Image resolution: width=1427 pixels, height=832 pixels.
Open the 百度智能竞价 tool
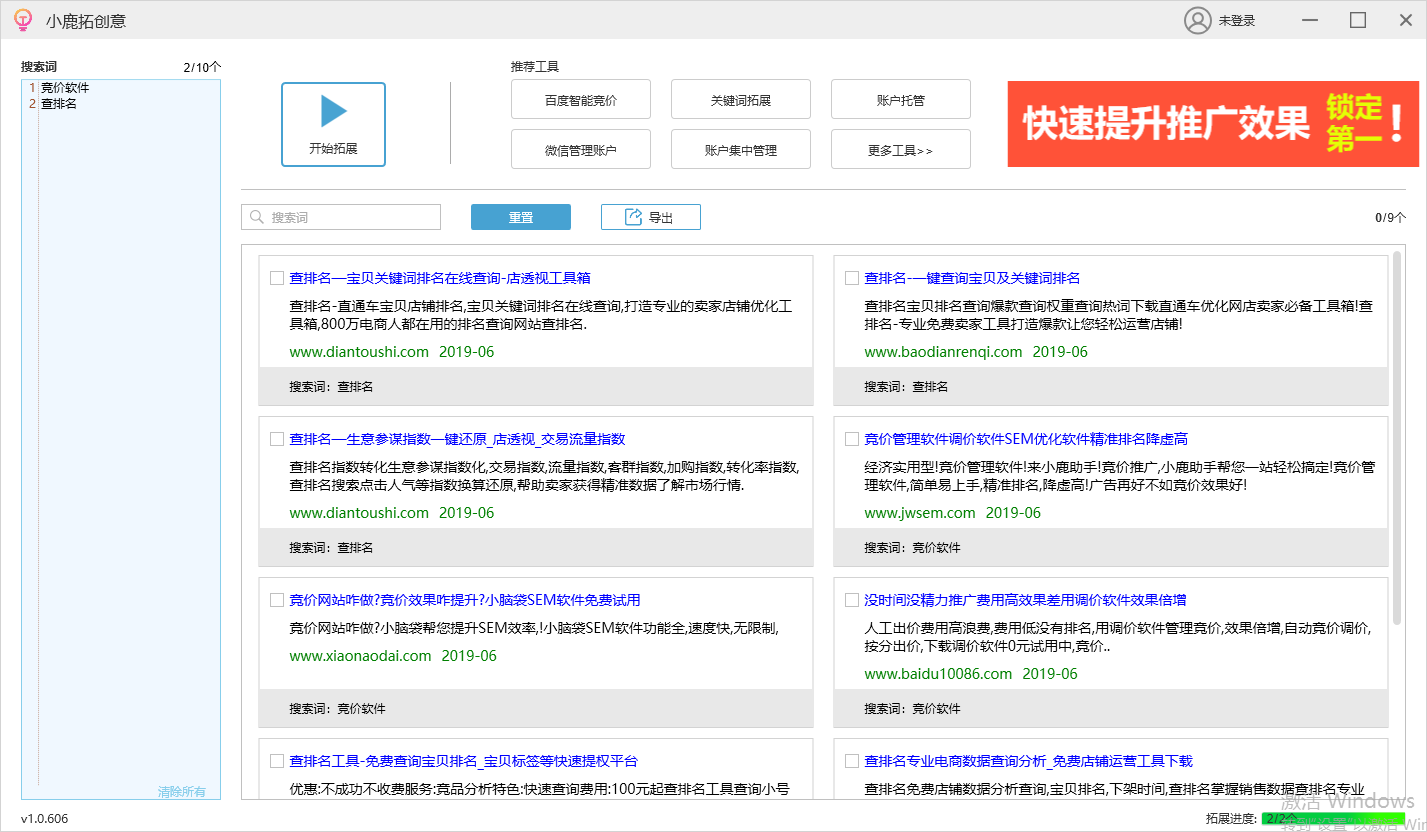tap(581, 100)
